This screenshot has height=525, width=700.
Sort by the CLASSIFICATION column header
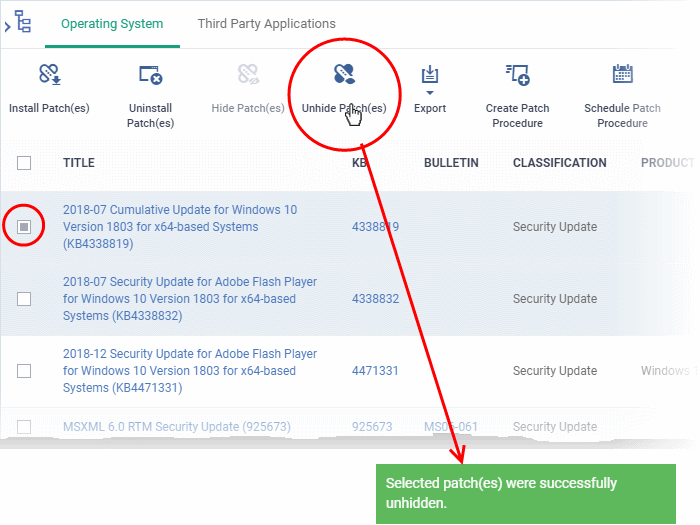559,163
